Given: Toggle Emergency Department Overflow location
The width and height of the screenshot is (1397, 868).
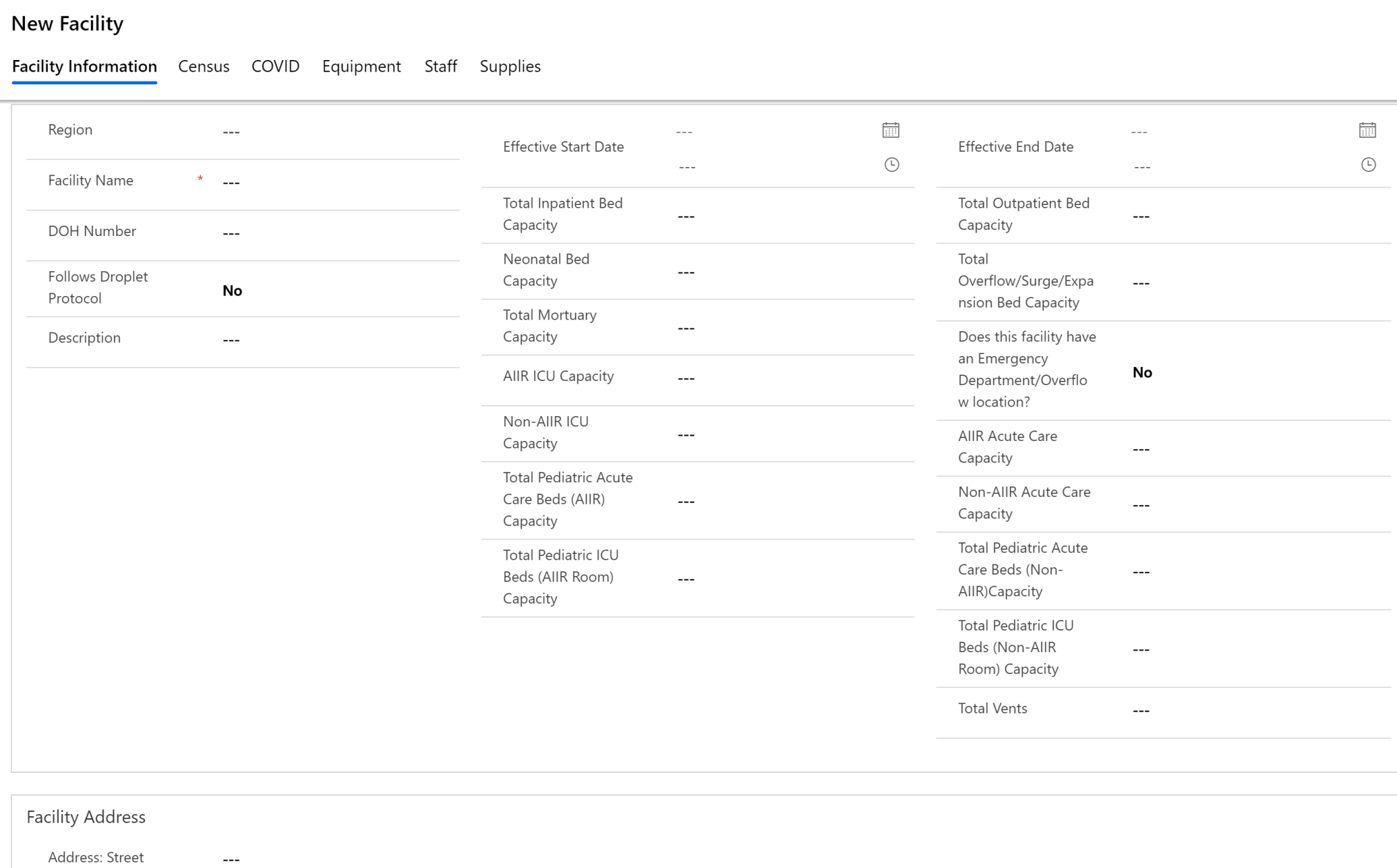Looking at the screenshot, I should (x=1142, y=372).
